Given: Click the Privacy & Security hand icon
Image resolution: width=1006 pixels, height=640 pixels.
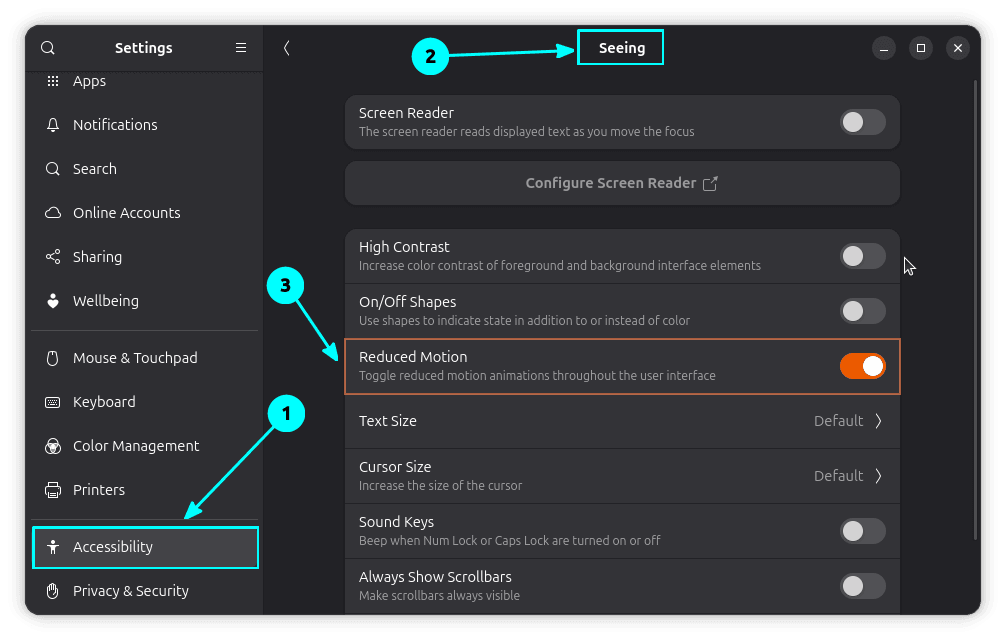Looking at the screenshot, I should tap(53, 591).
